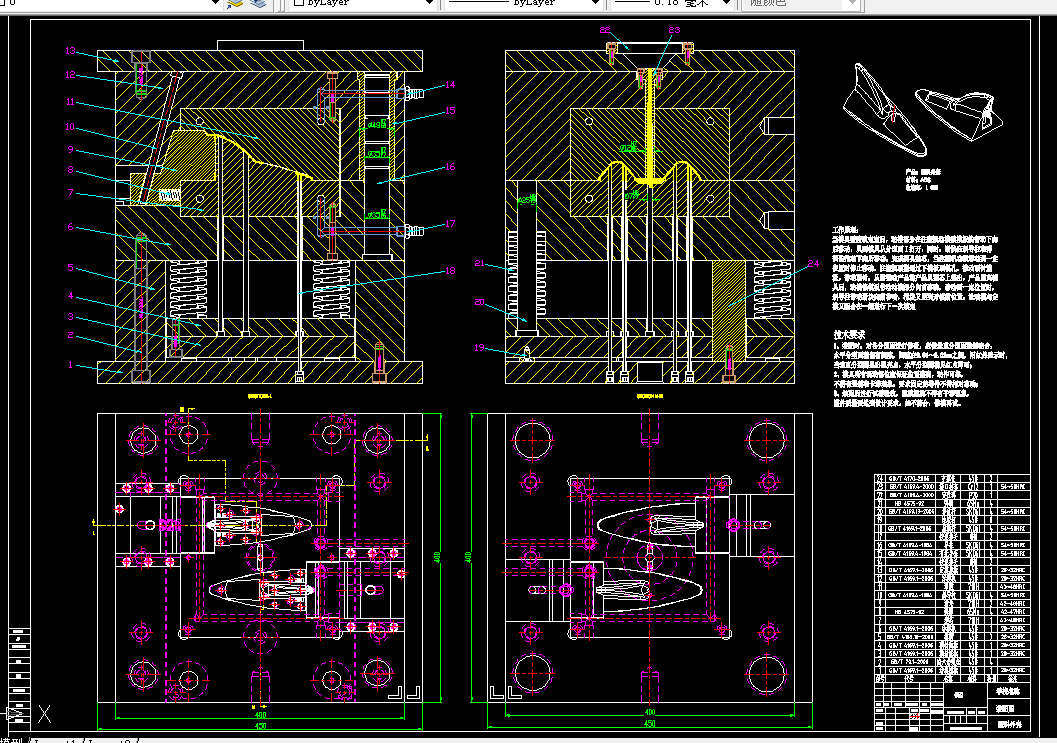Select balloon number 2 in section view
The height and width of the screenshot is (743, 1057).
(70, 335)
